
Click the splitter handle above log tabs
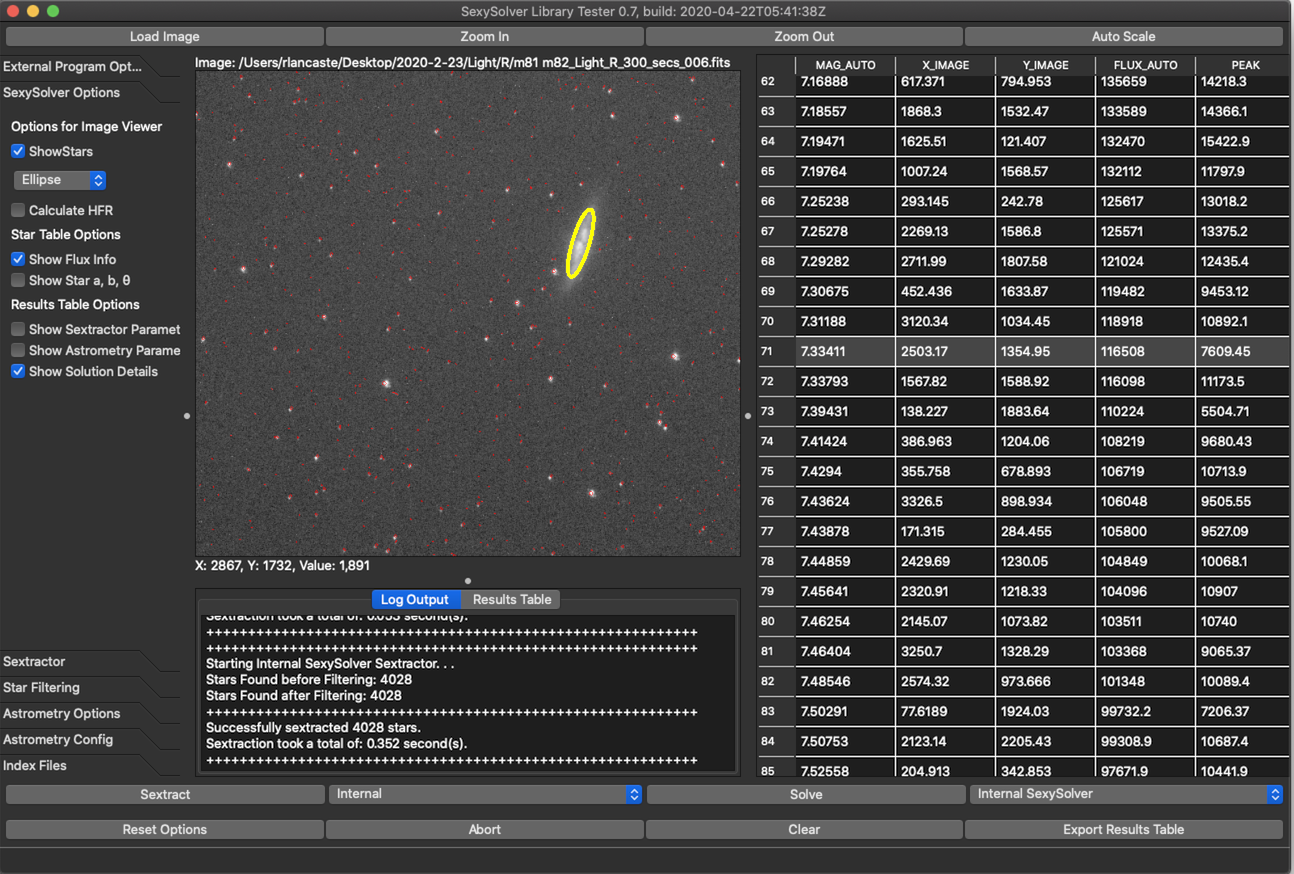click(x=468, y=581)
